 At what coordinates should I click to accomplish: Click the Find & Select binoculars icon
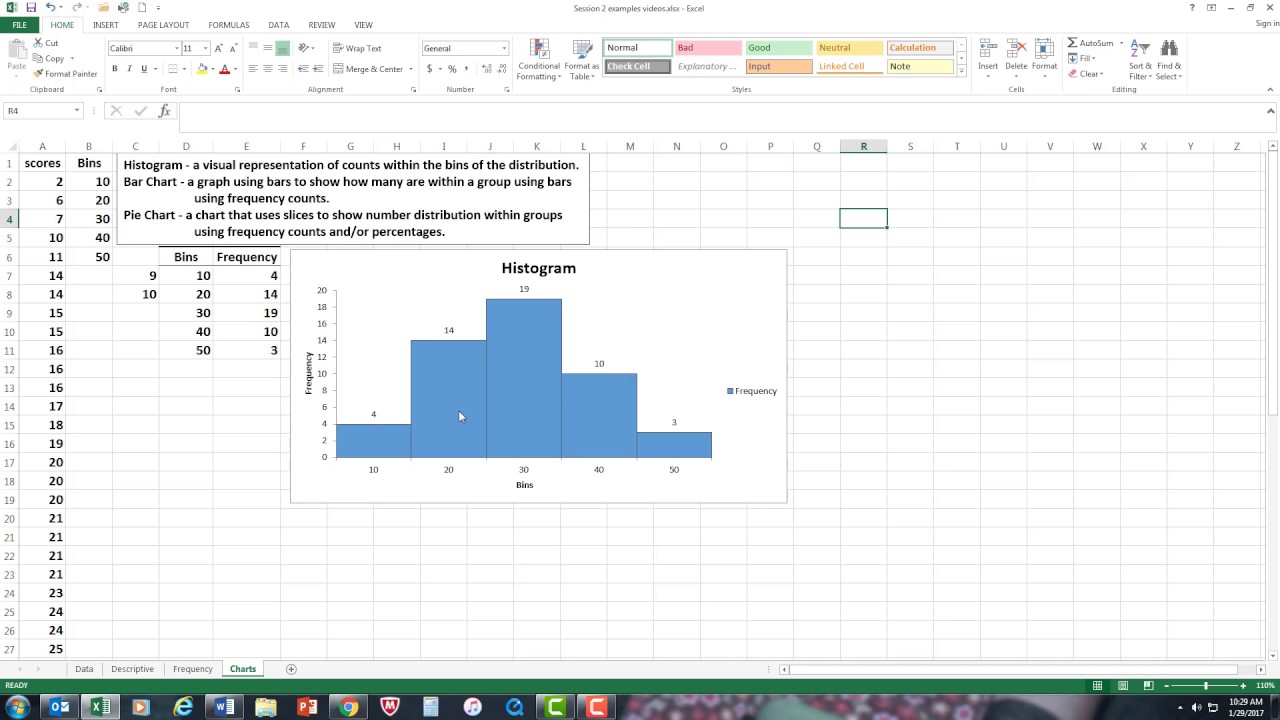click(1169, 49)
